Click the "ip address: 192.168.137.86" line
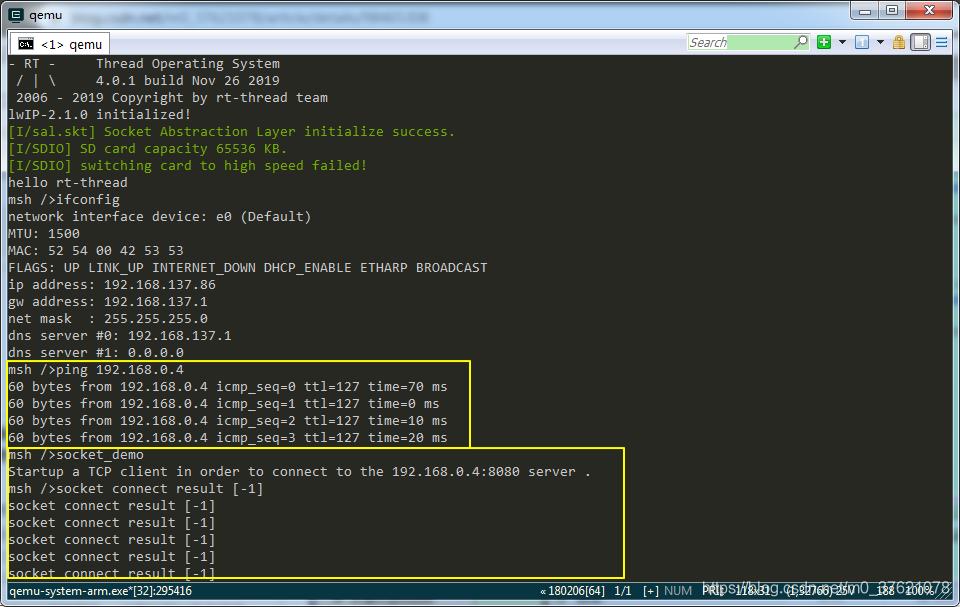This screenshot has width=960, height=607. [111, 285]
